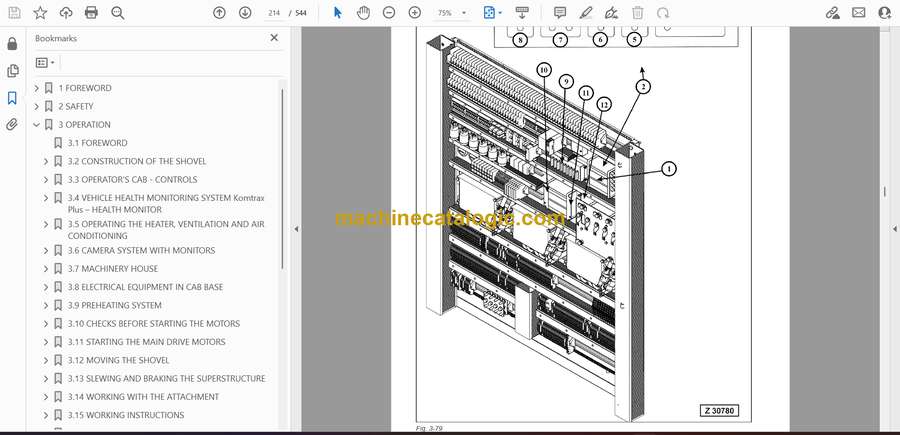
Task: Open 3.1 FOREWORD bookmark
Action: pos(98,143)
